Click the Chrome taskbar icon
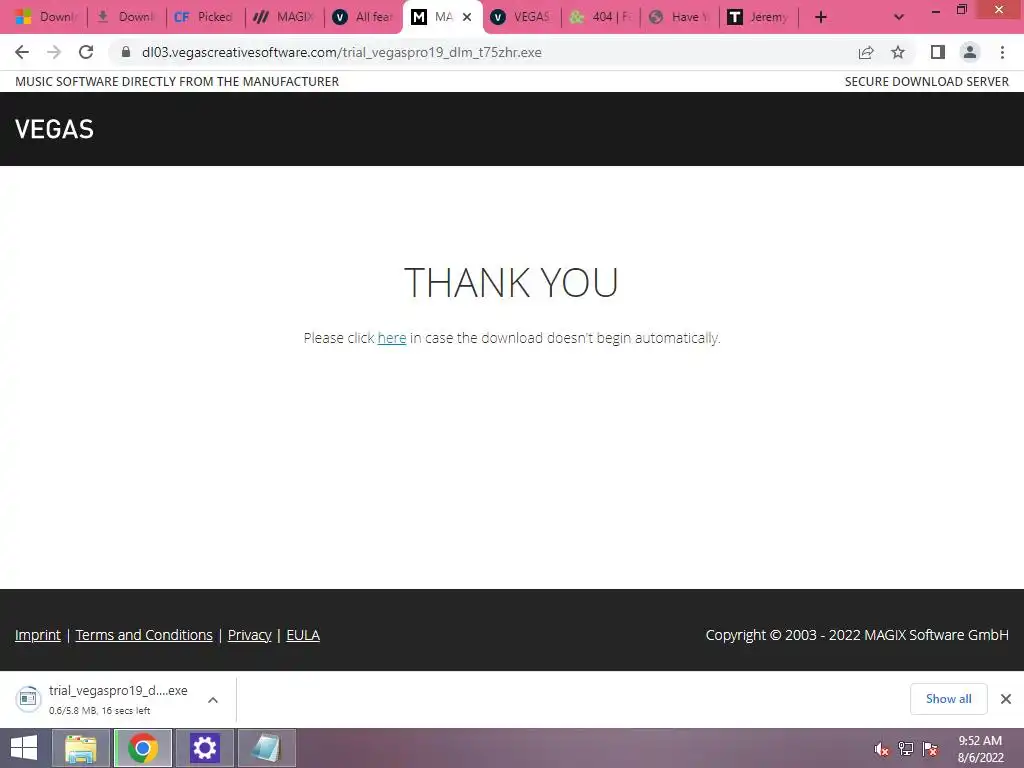The height and width of the screenshot is (768, 1024). click(143, 748)
